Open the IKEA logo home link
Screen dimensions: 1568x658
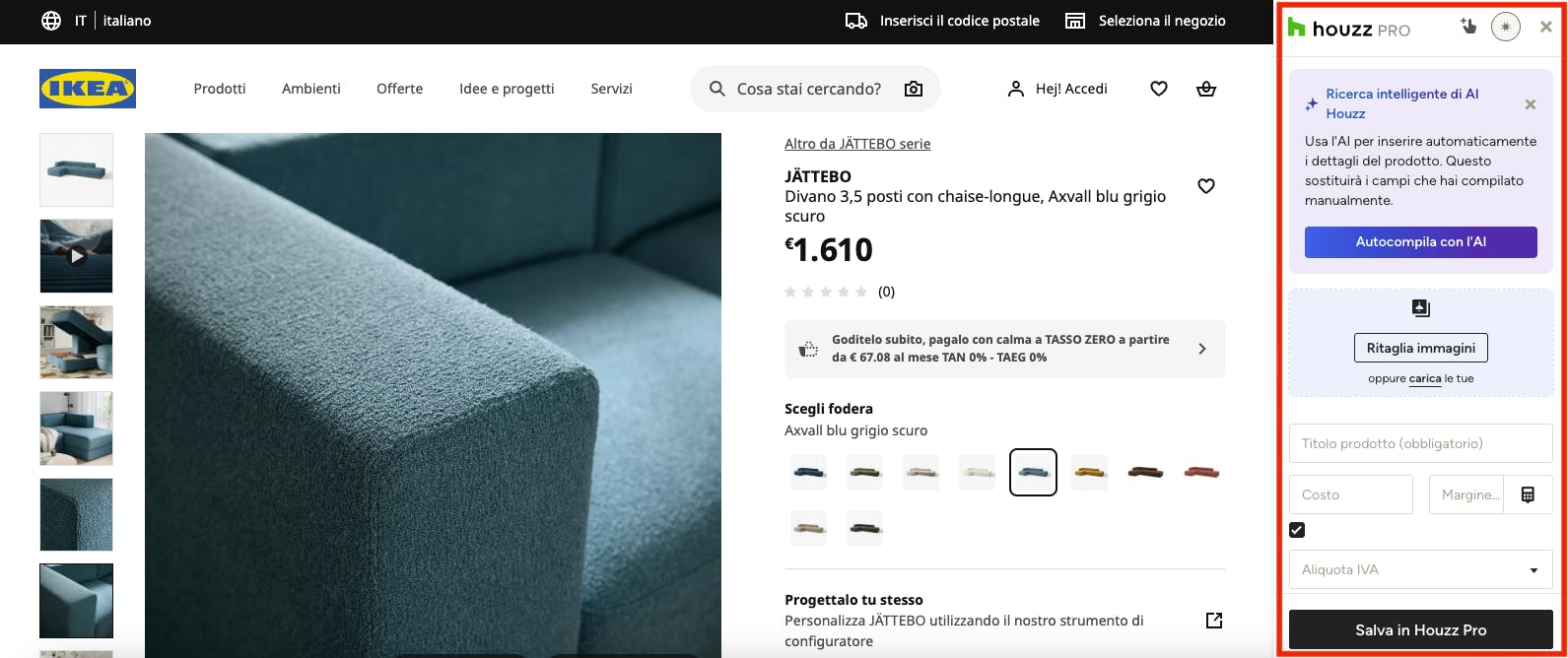pos(88,89)
